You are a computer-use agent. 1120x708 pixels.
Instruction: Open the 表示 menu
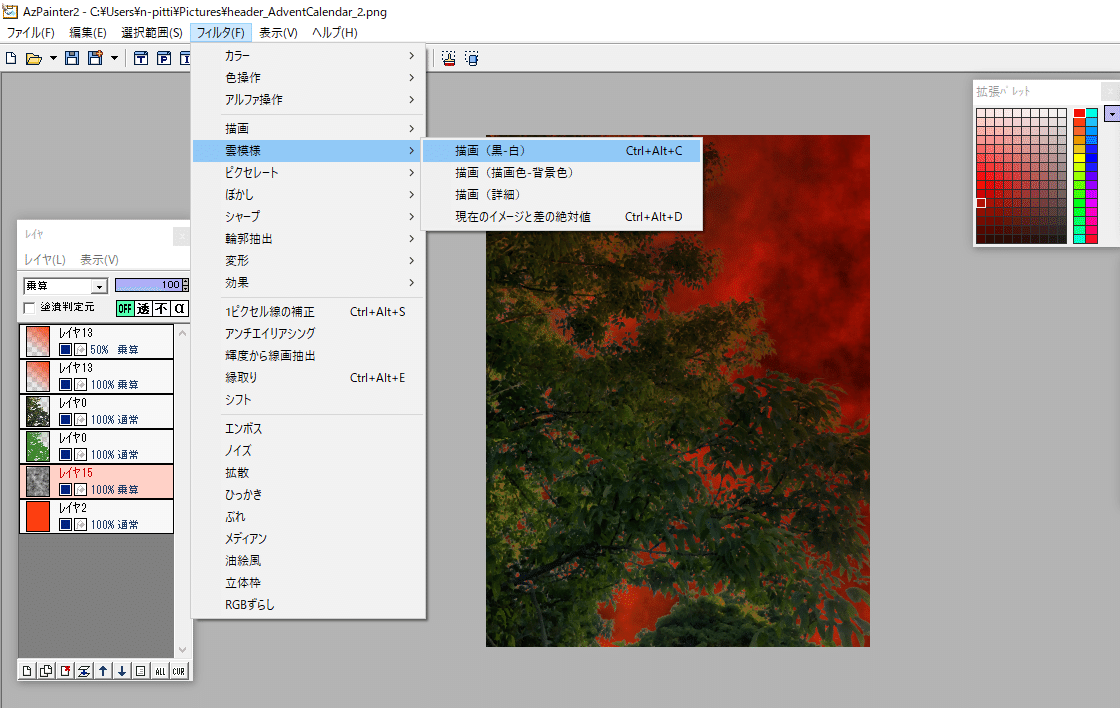tap(277, 32)
